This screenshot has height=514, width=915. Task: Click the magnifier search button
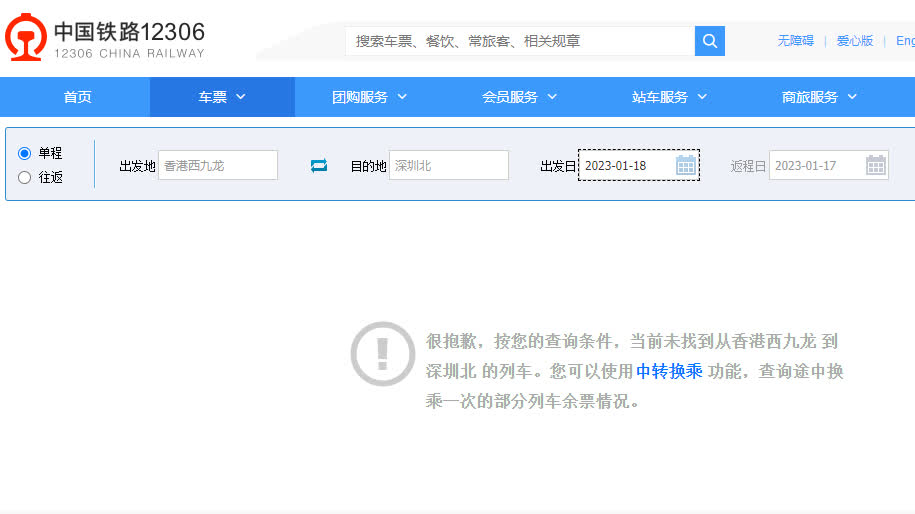coord(709,41)
